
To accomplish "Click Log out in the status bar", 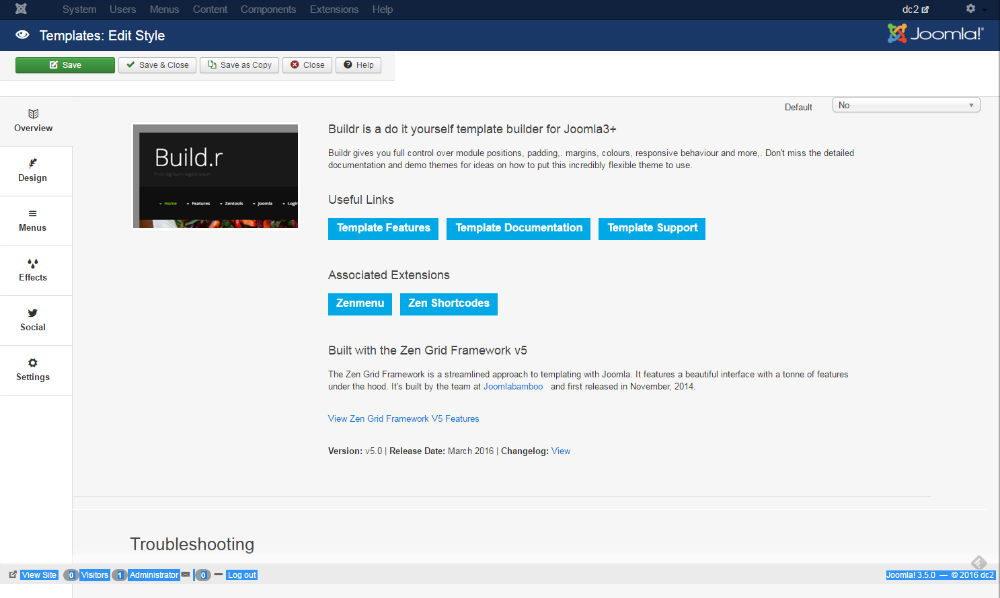I will pos(242,575).
